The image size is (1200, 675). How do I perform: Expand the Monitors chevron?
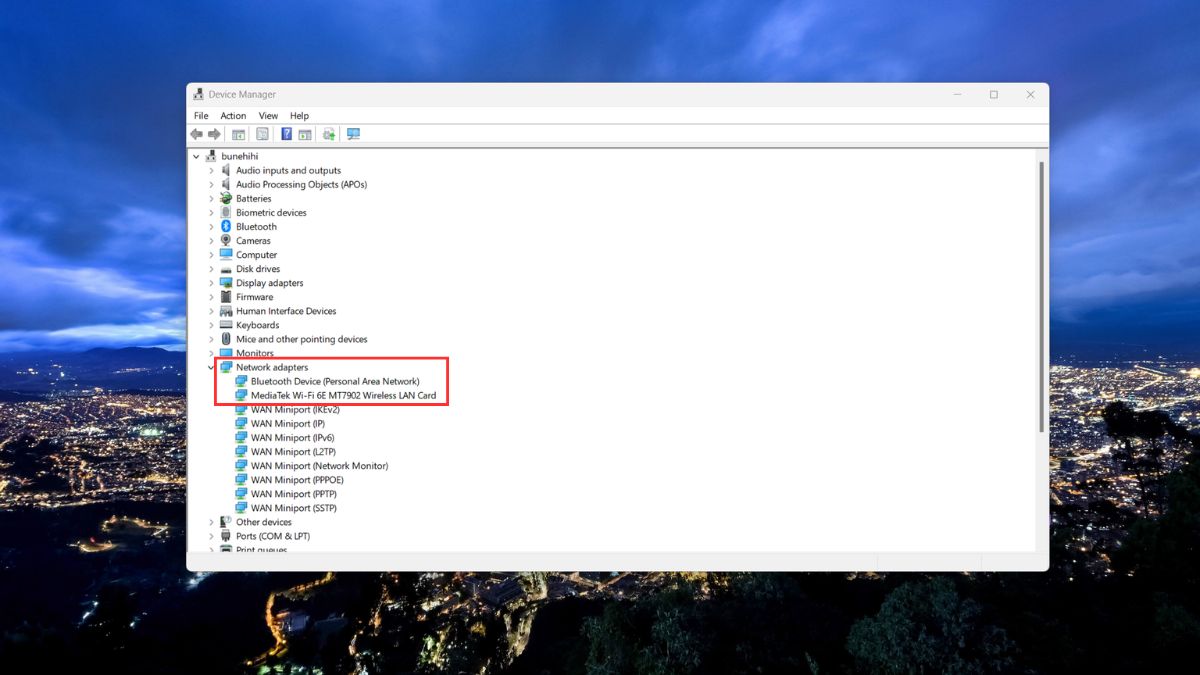[x=211, y=353]
